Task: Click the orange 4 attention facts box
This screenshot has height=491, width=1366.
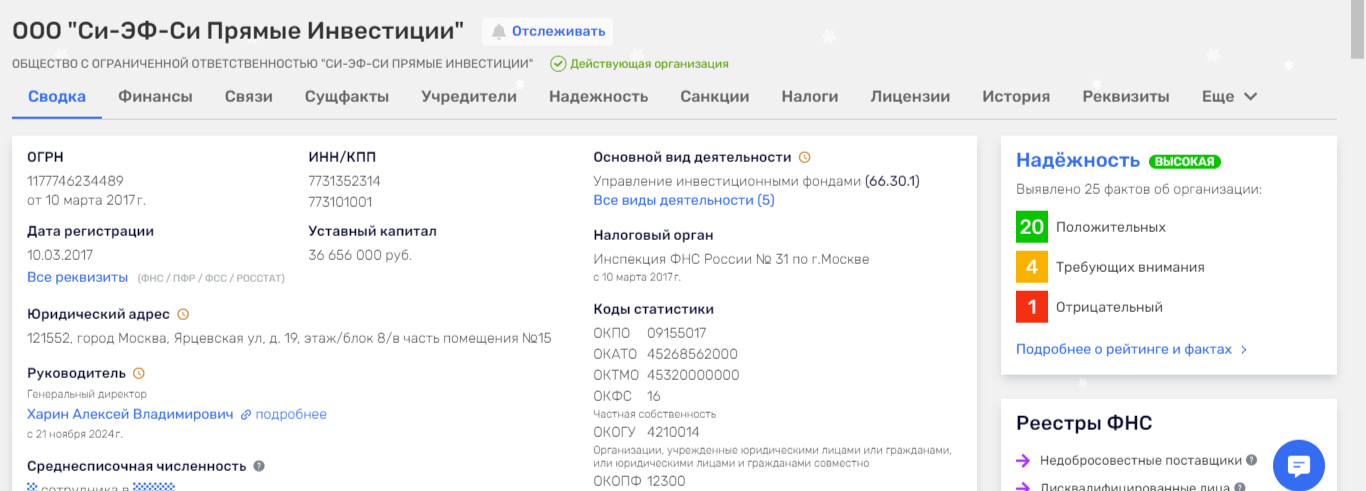Action: click(1032, 267)
